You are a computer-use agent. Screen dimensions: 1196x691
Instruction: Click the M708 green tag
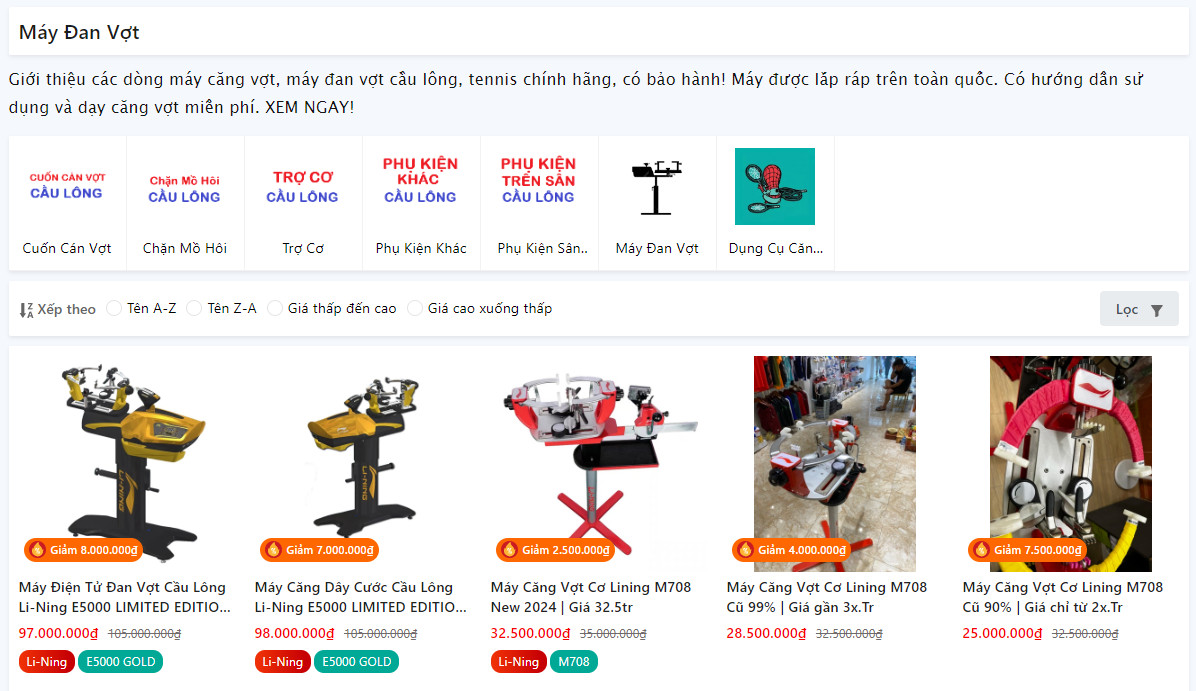click(574, 662)
